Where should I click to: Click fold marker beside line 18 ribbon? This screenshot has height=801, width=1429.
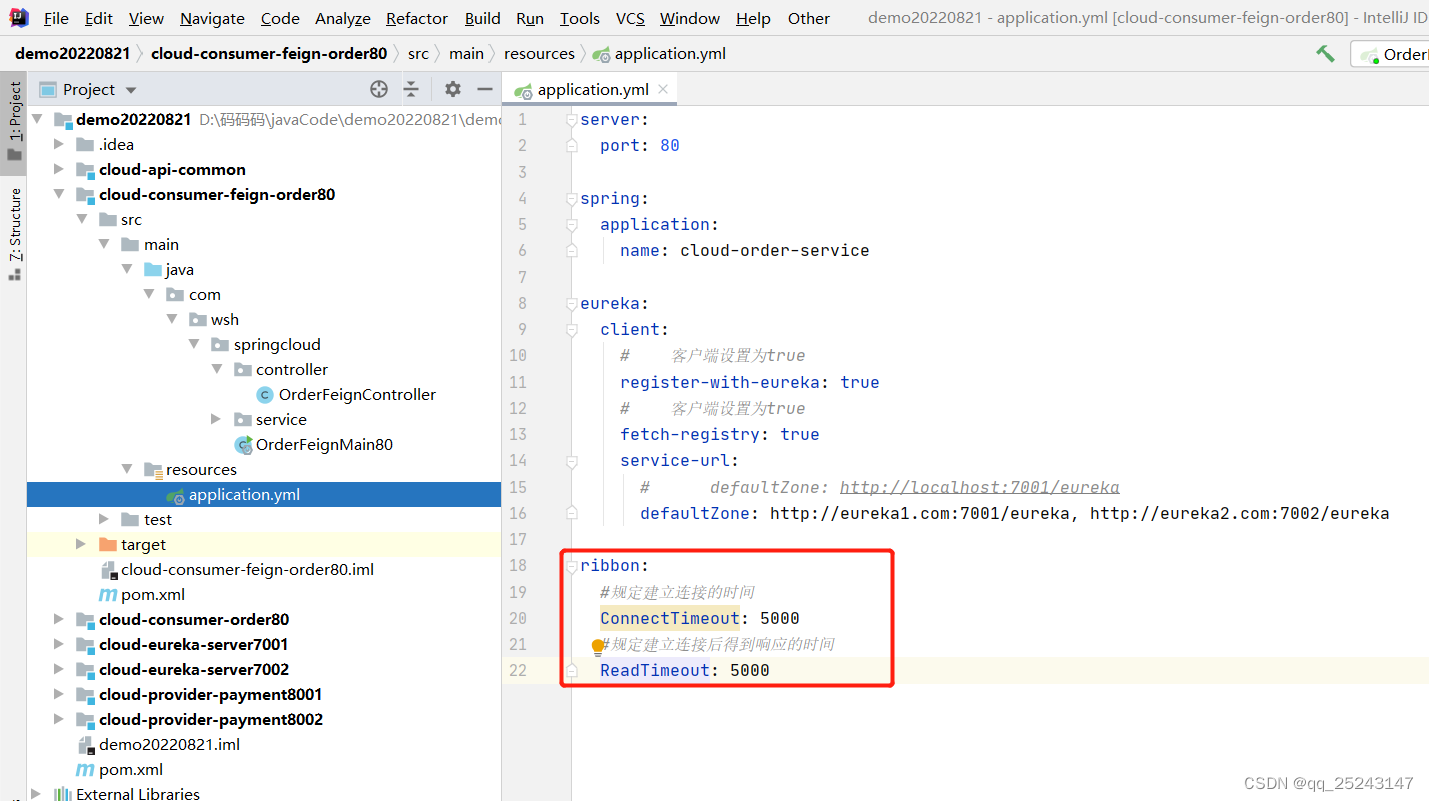point(571,566)
